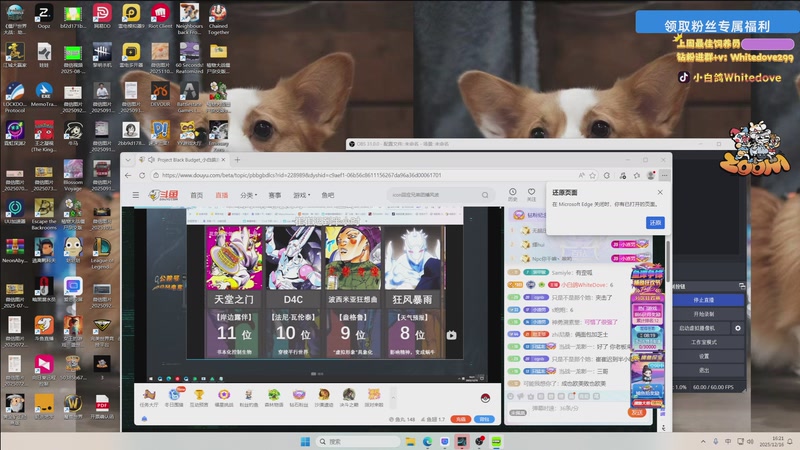The height and width of the screenshot is (450, 800).
Task: Click 还原 button in restore pages popup
Action: 655,222
